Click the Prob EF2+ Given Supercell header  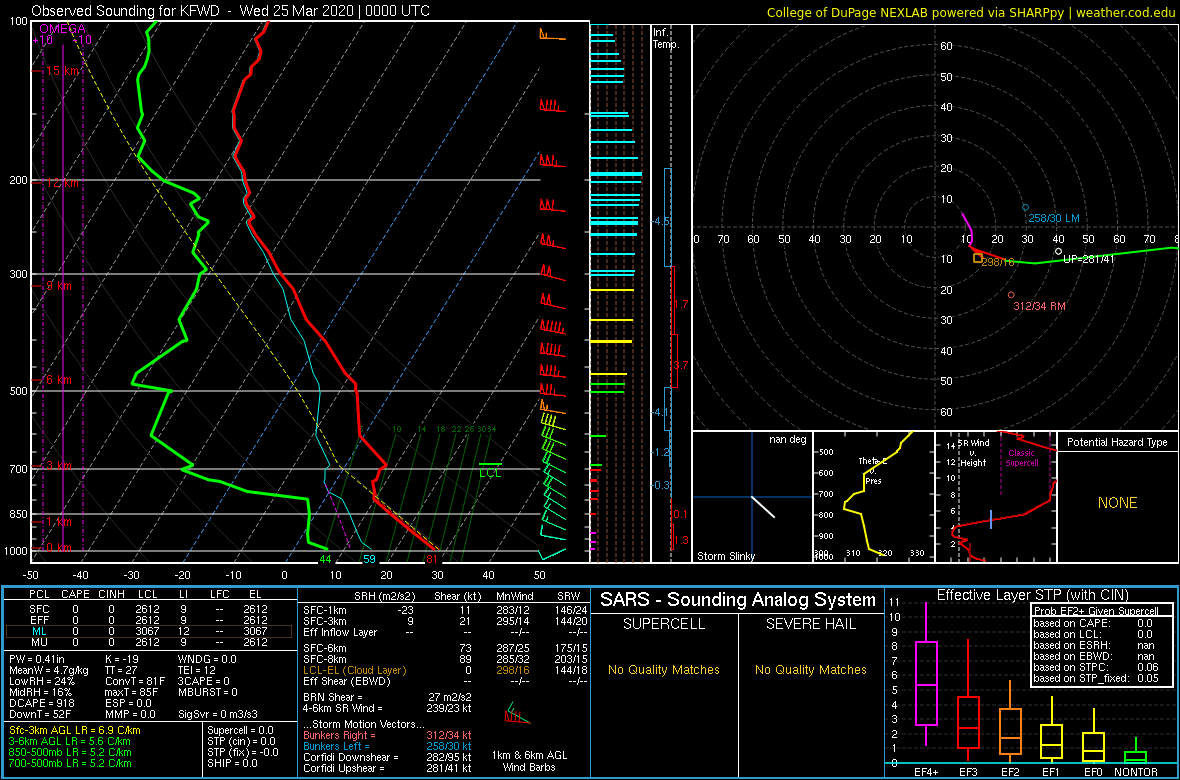tap(1098, 610)
